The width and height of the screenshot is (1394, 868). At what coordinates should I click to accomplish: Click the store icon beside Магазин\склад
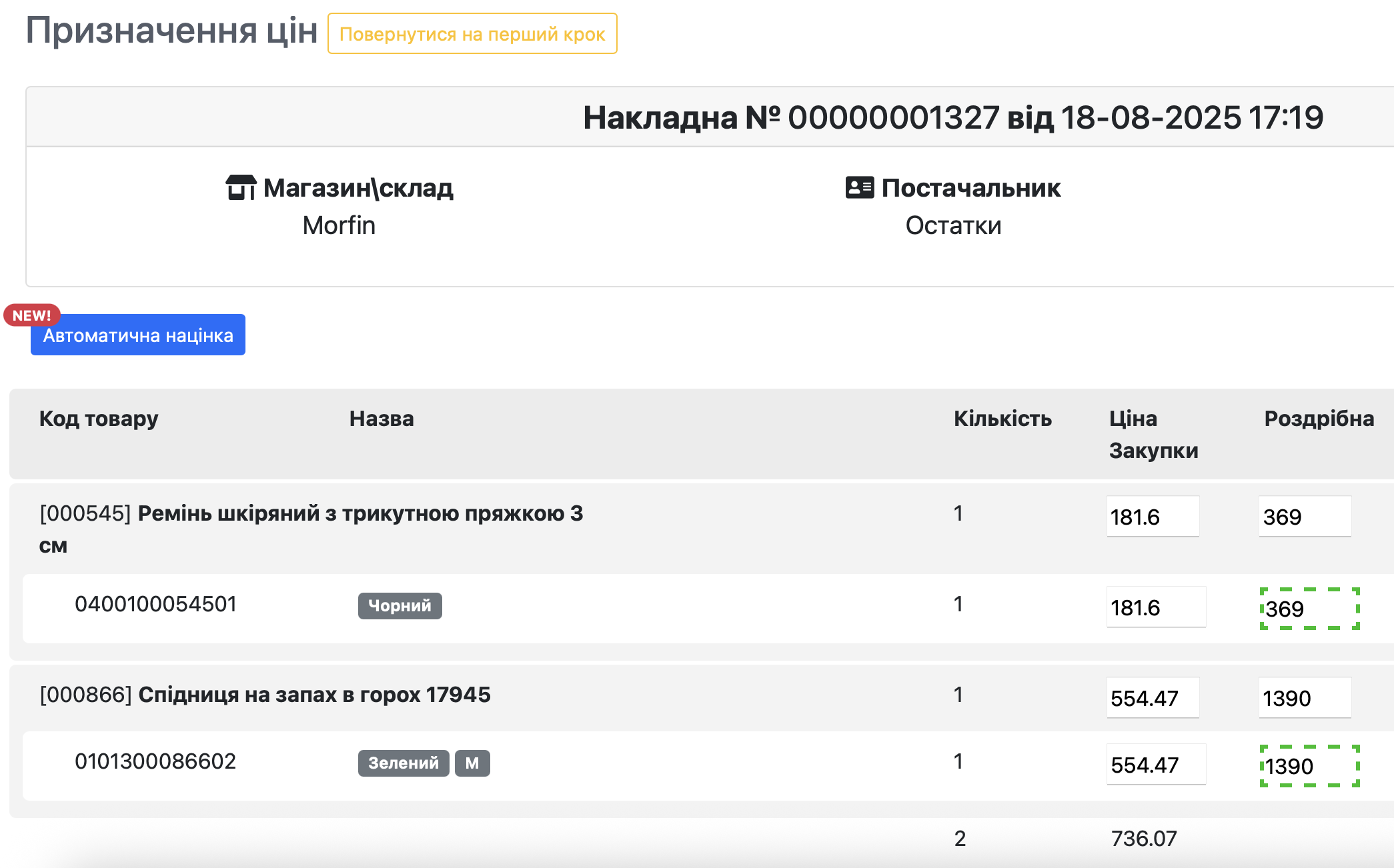pyautogui.click(x=241, y=187)
